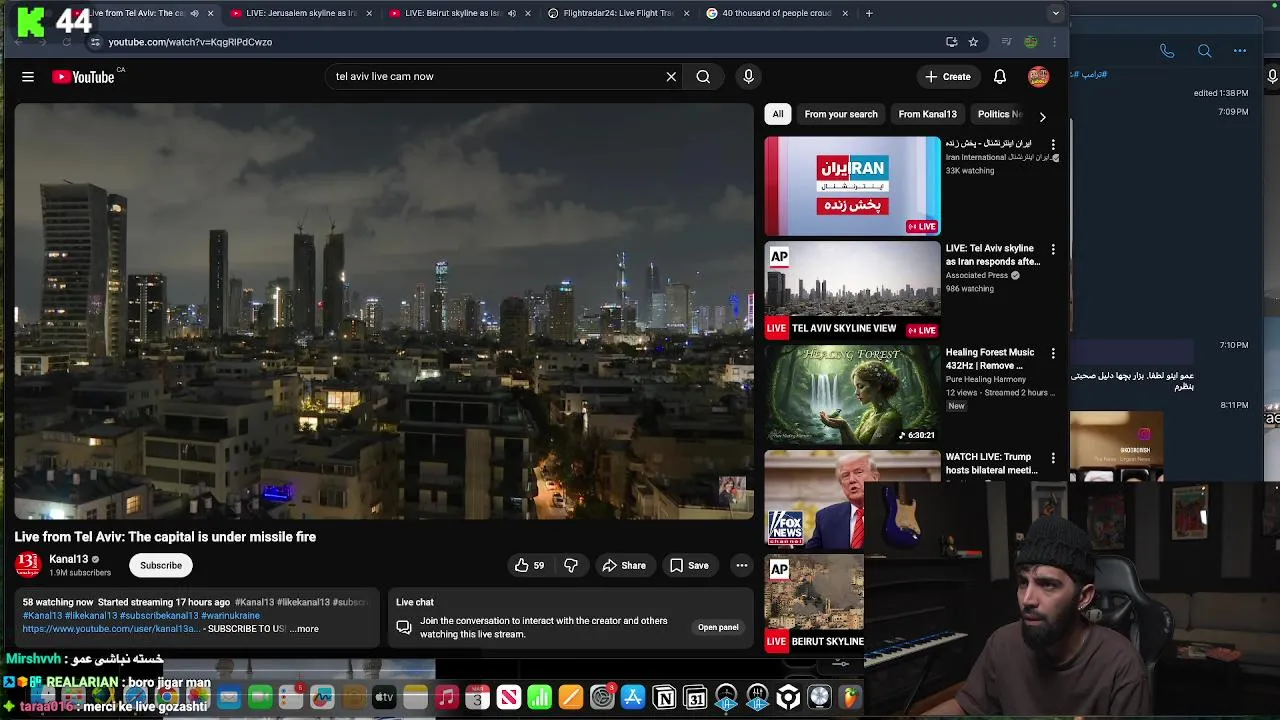Save the video to a playlist
The image size is (1280, 720).
click(x=689, y=565)
